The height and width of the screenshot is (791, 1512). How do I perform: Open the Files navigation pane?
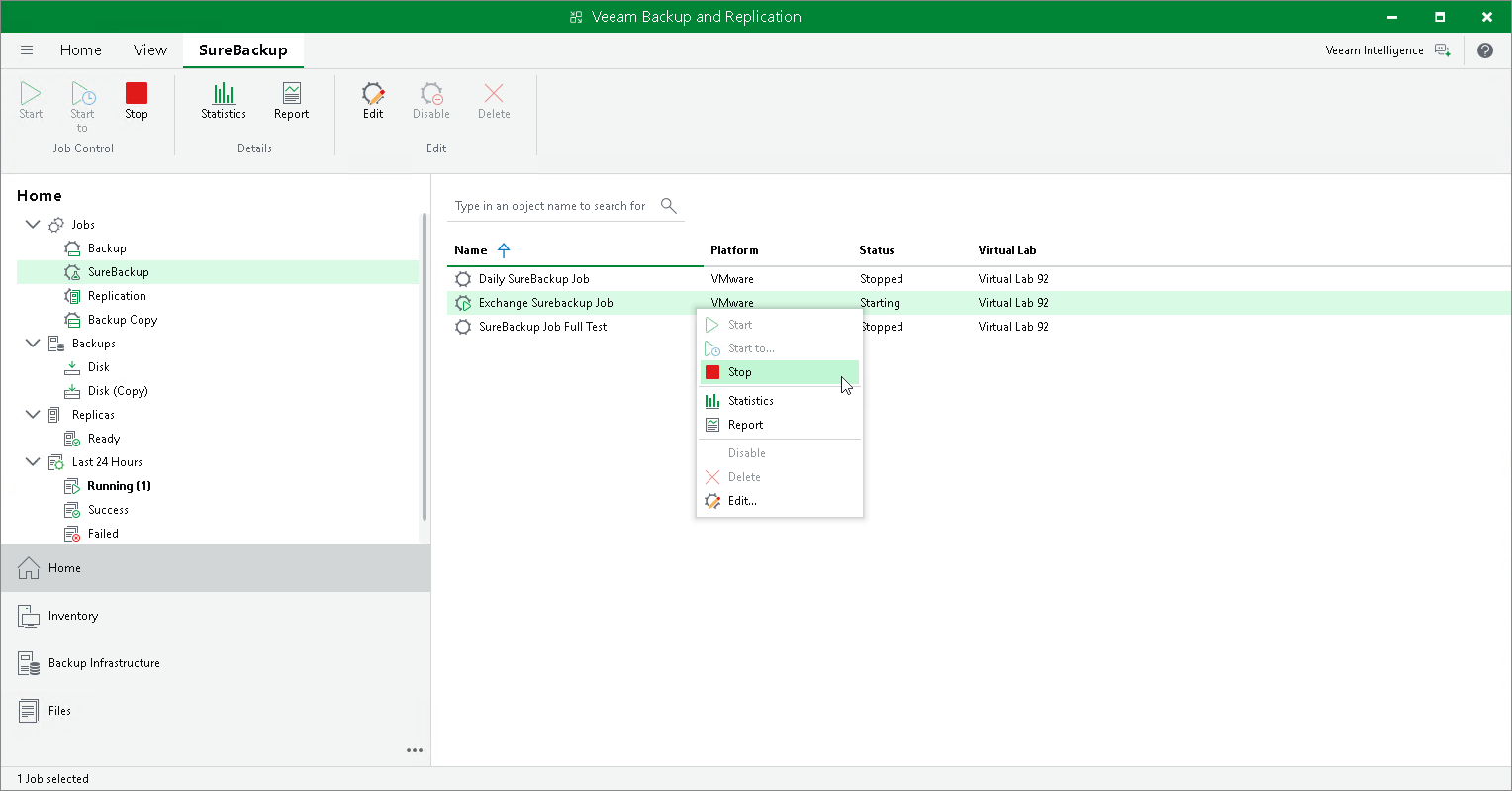point(216,711)
